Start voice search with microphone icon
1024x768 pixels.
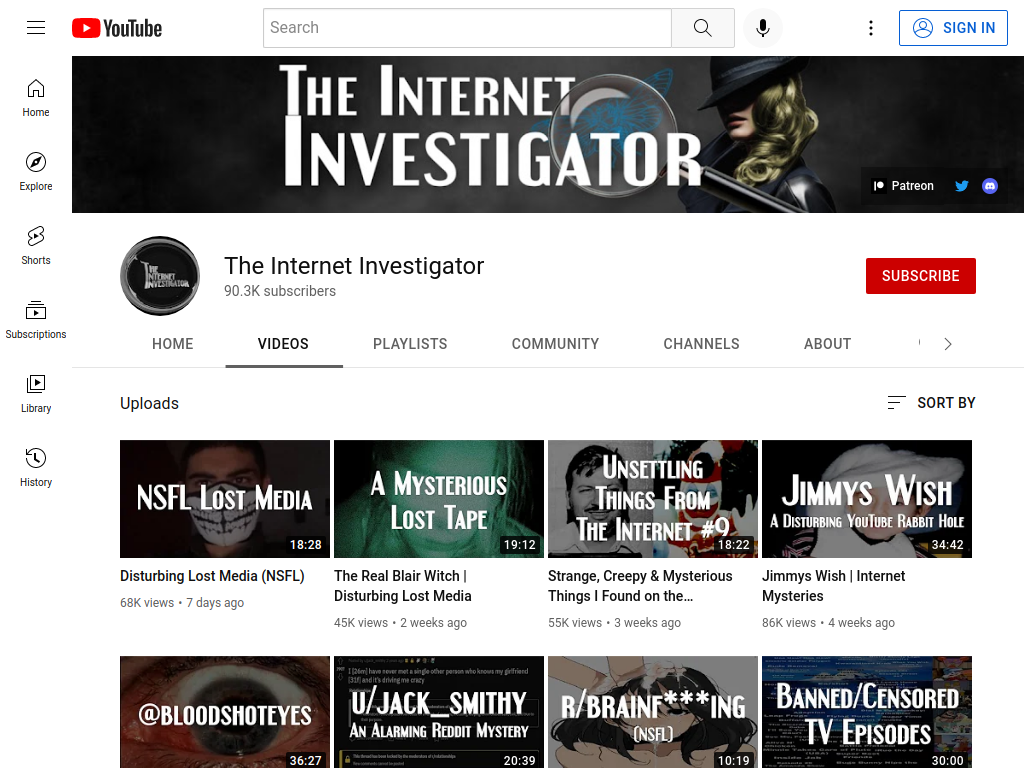[762, 28]
